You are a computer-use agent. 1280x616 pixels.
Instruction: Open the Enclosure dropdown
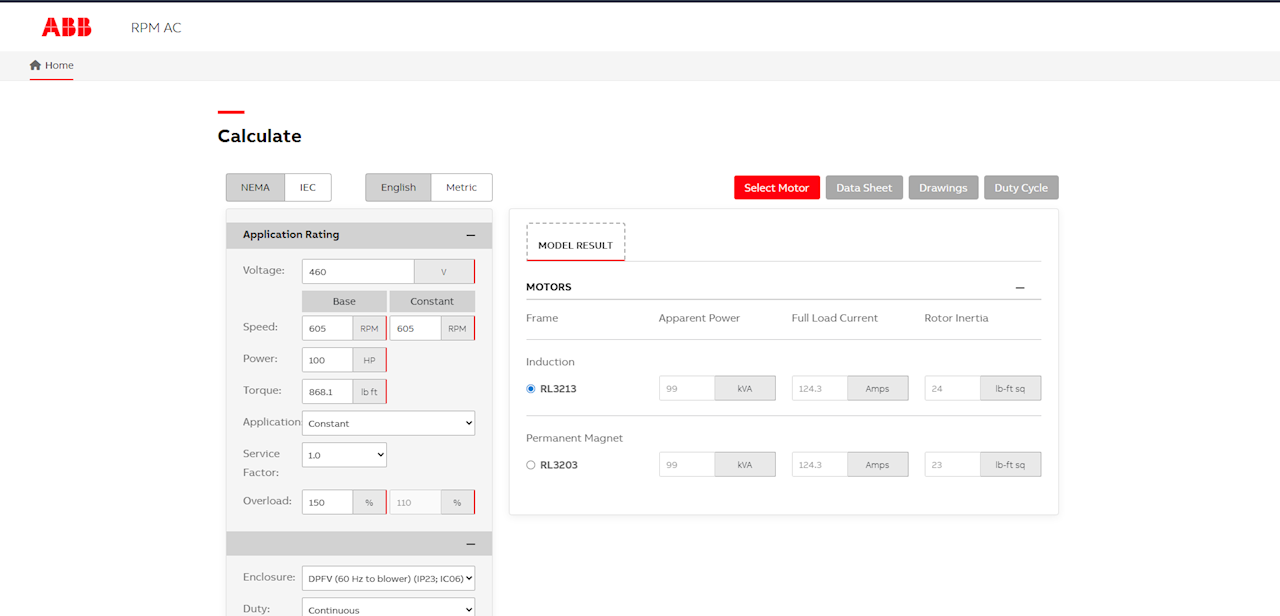click(388, 577)
